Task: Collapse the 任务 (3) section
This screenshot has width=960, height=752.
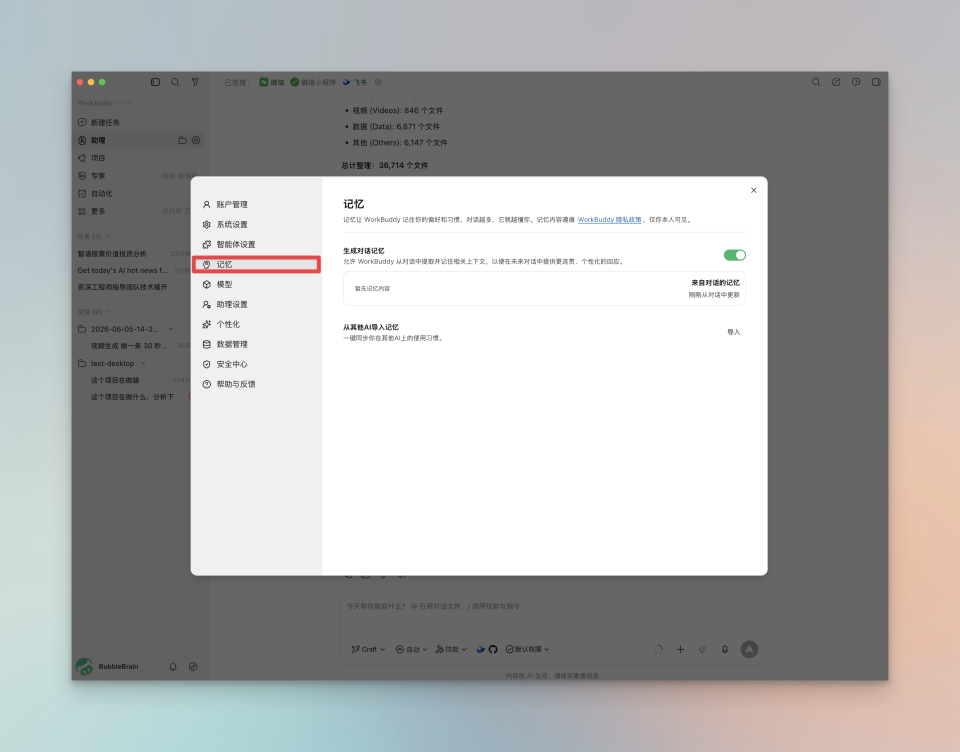Action: (x=94, y=236)
